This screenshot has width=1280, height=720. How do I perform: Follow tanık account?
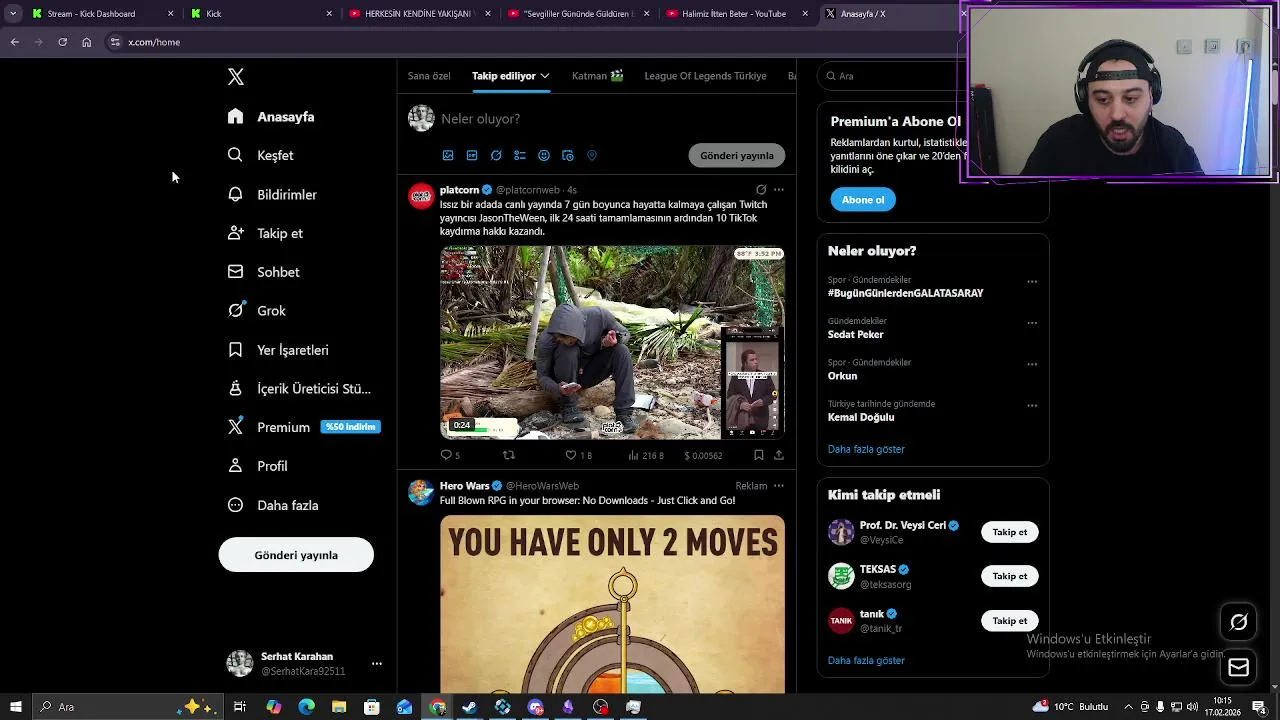[1010, 621]
